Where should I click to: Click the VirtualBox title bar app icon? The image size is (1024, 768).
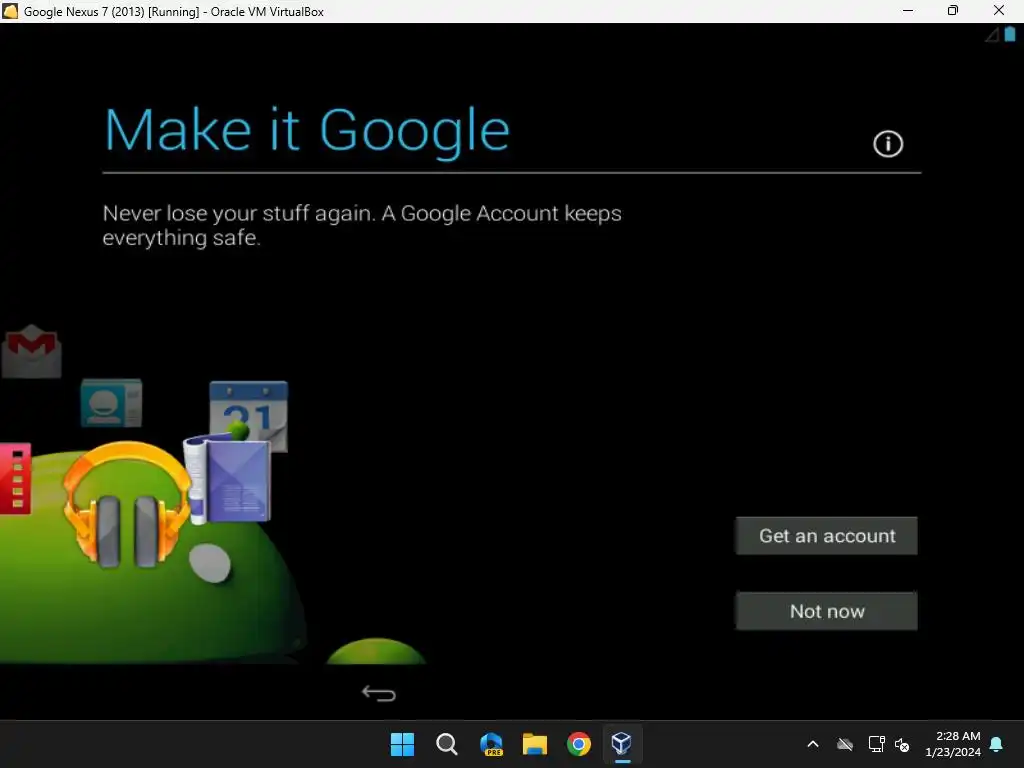[x=10, y=11]
